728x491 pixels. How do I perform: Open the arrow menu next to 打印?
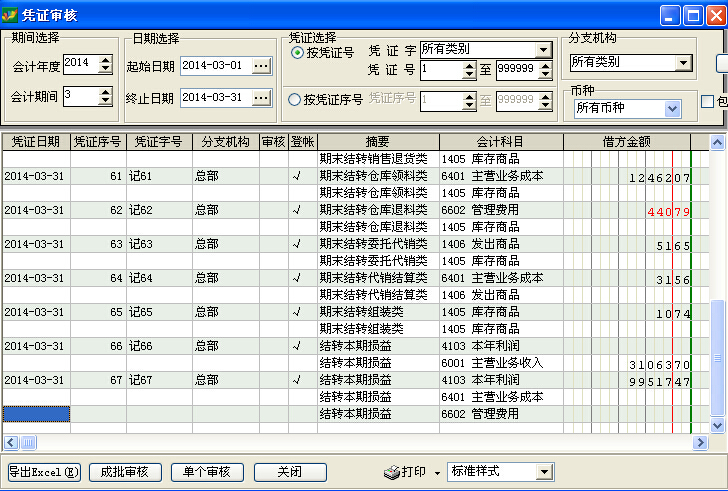coord(437,473)
